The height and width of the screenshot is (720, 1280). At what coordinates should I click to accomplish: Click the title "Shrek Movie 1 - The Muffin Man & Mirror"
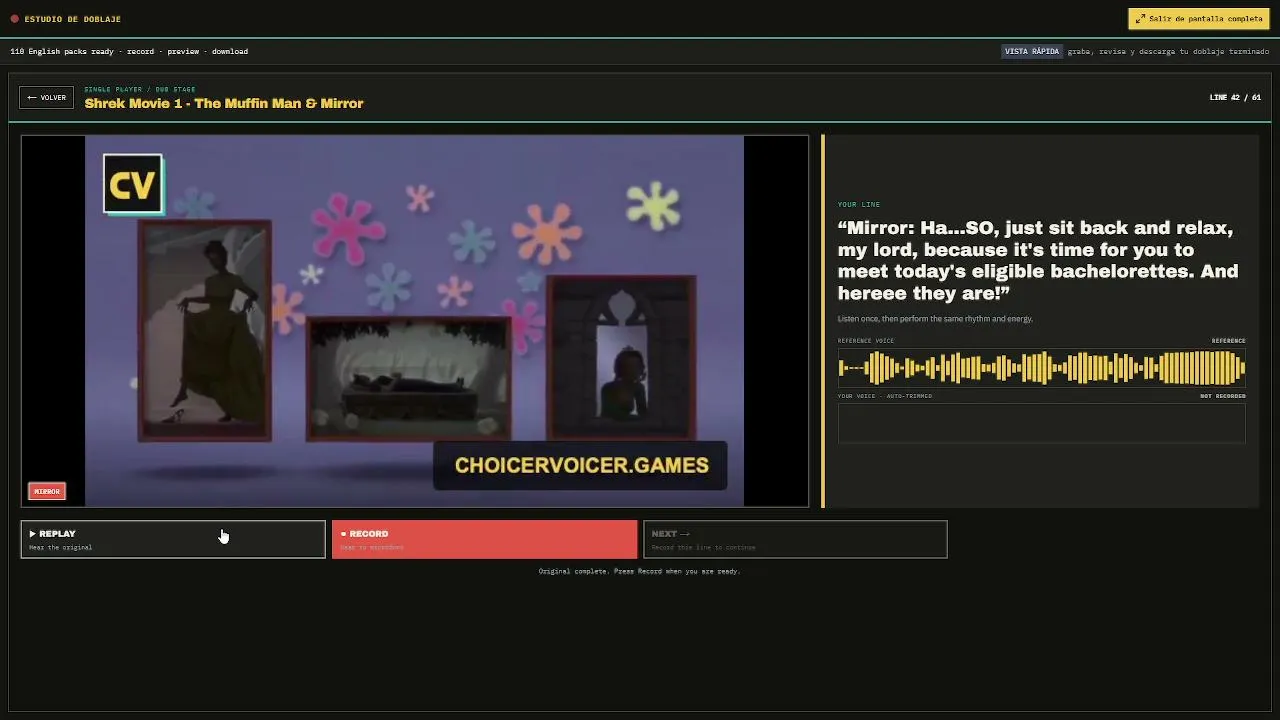pos(224,103)
